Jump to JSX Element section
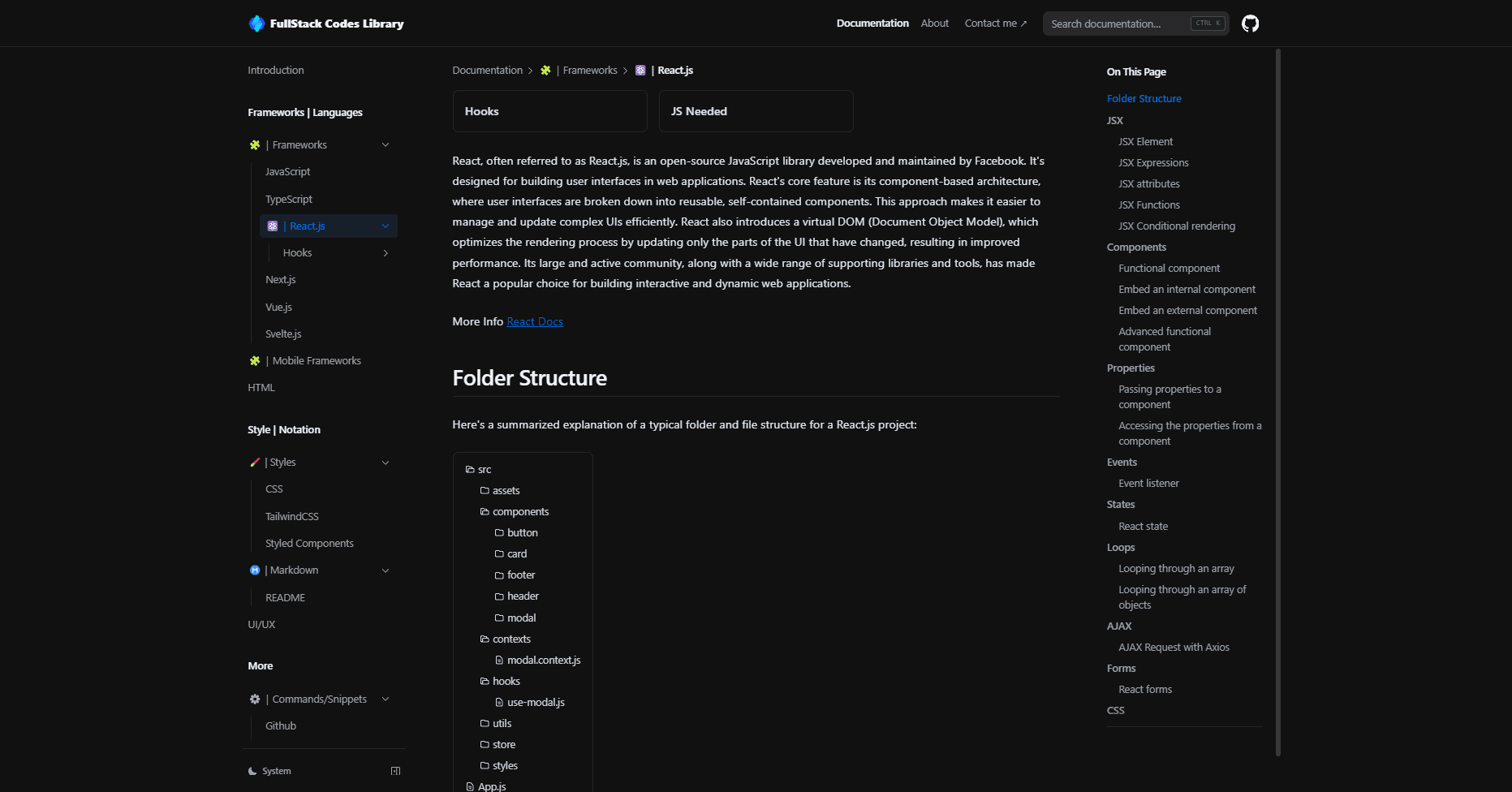The width and height of the screenshot is (1512, 792). click(x=1145, y=142)
